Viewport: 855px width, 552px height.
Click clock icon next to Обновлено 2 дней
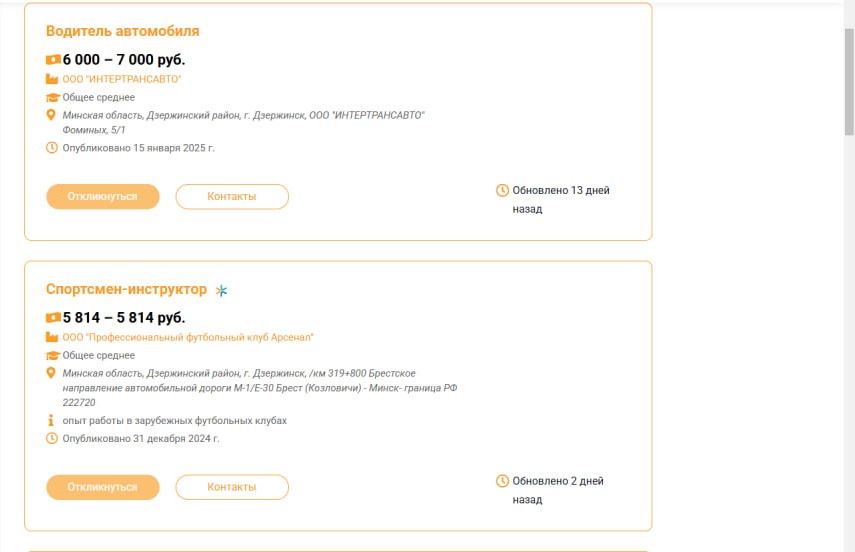tap(502, 481)
